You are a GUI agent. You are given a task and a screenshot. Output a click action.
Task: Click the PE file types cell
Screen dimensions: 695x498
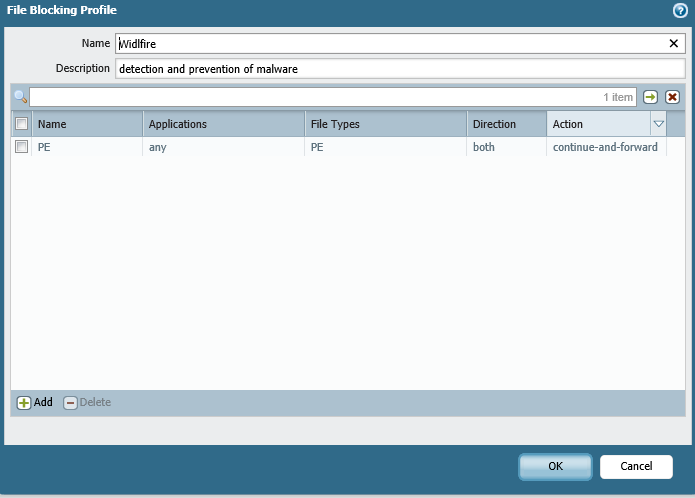tap(386, 147)
